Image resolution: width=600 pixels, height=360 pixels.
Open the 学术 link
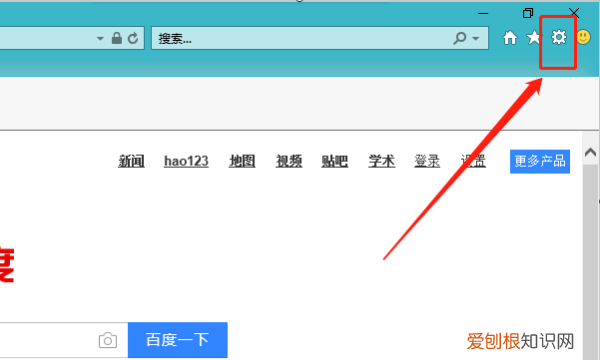tap(382, 161)
